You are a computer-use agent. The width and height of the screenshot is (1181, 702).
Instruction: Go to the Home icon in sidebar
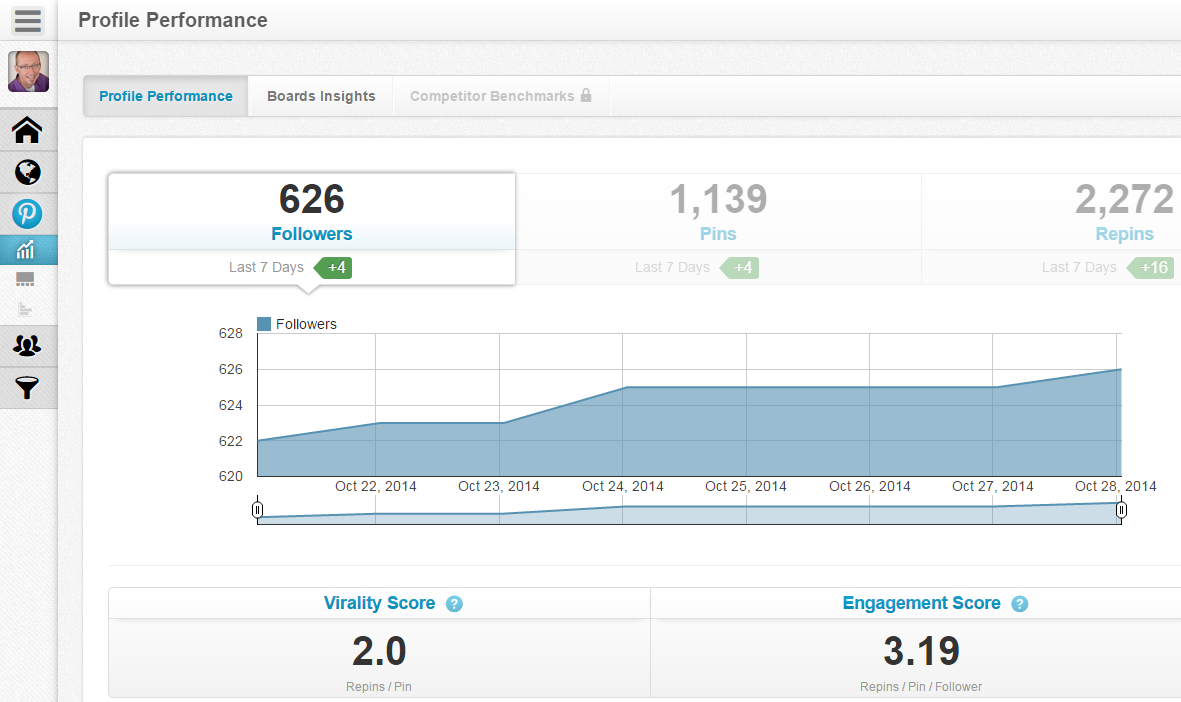point(28,130)
